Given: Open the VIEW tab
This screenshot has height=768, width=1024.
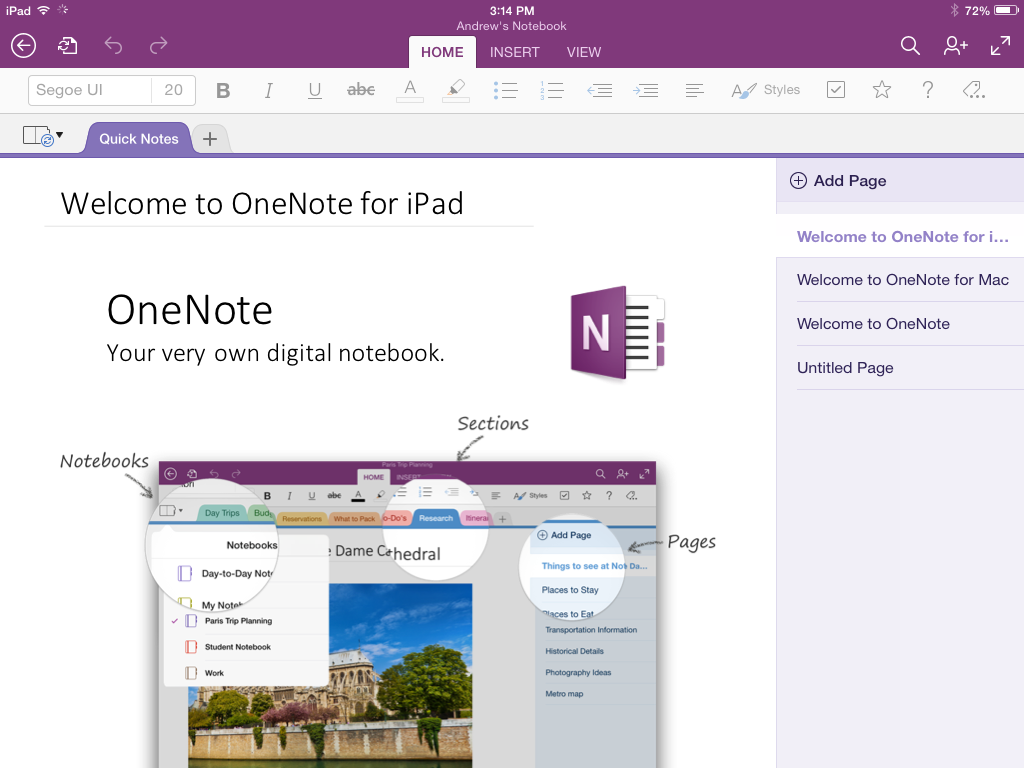Looking at the screenshot, I should (583, 52).
